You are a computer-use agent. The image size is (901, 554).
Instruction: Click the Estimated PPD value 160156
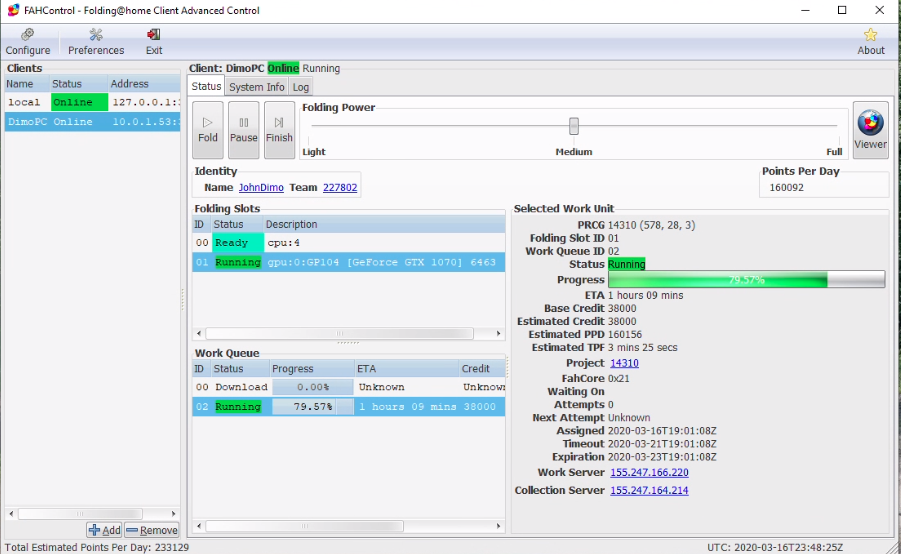pyautogui.click(x=625, y=334)
